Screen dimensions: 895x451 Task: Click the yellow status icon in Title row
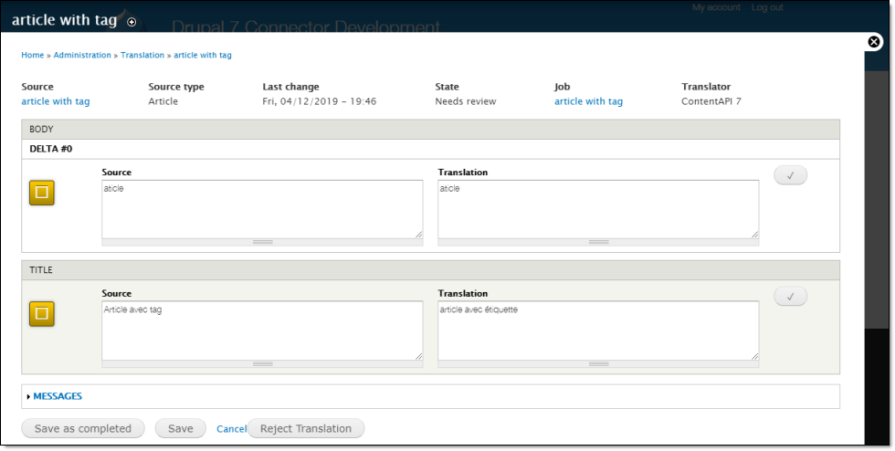point(42,314)
